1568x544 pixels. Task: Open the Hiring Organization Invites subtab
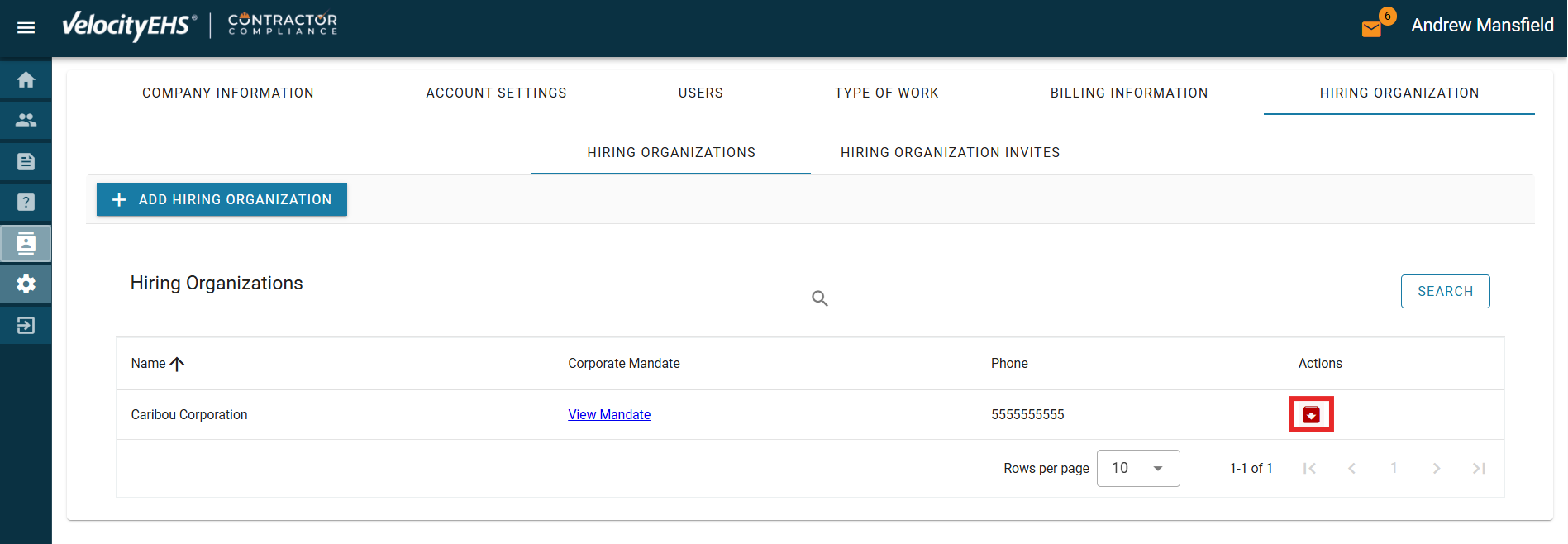[950, 152]
